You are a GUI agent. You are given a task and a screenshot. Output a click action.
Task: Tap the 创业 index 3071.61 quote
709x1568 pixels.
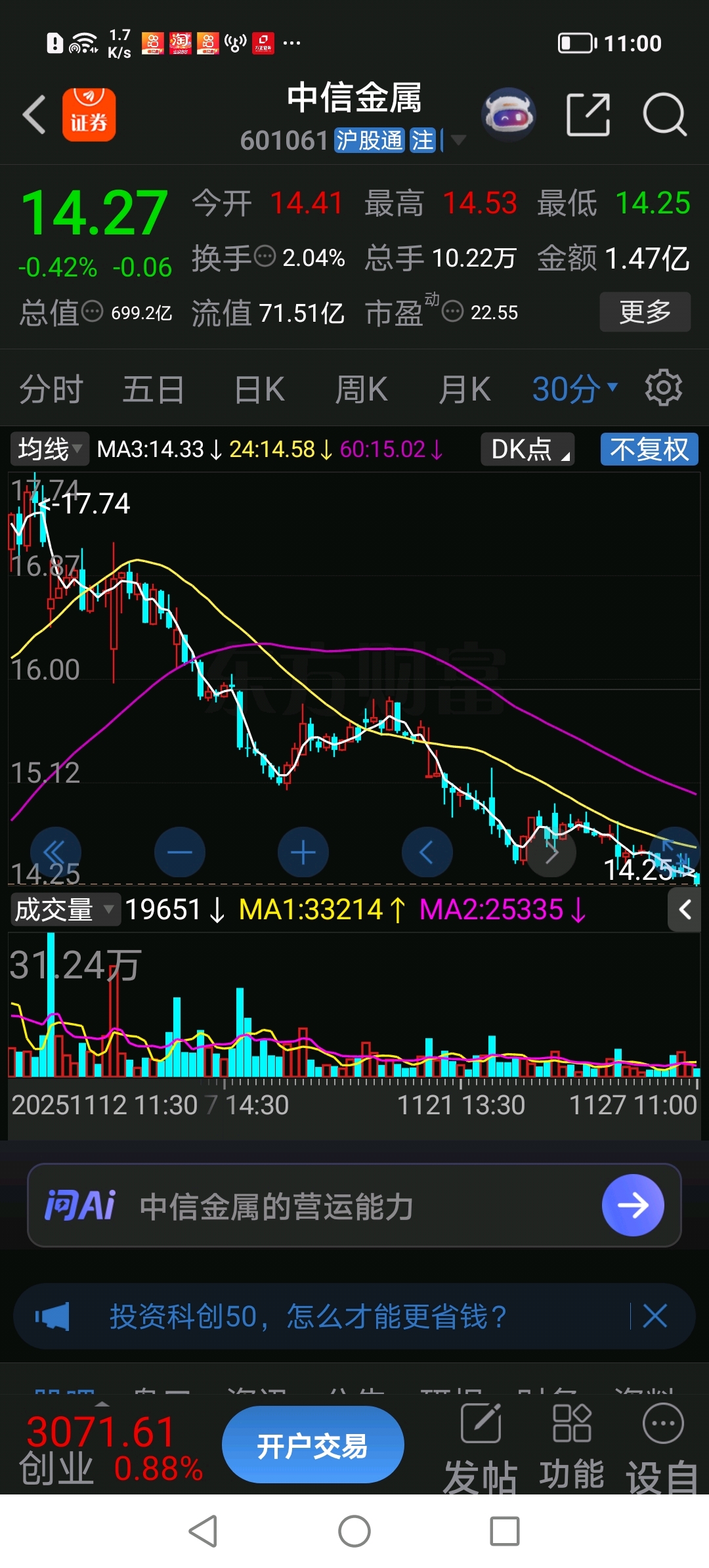click(110, 1448)
